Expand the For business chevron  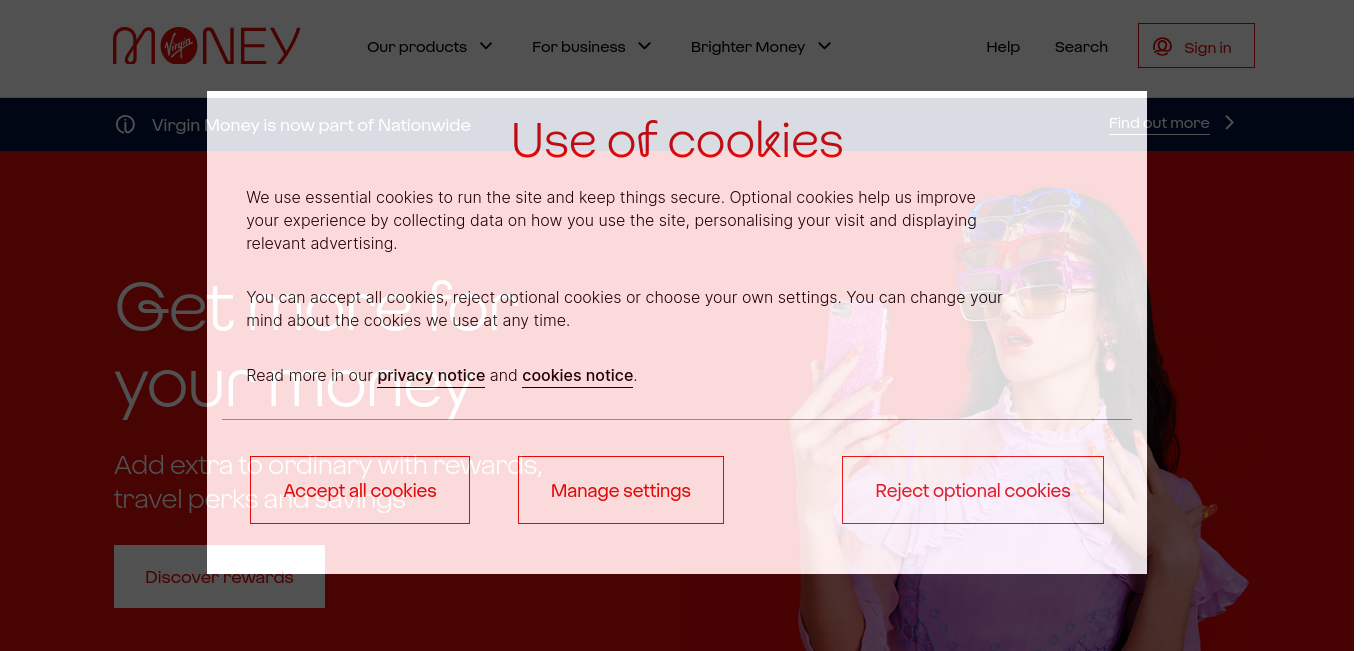click(x=645, y=46)
